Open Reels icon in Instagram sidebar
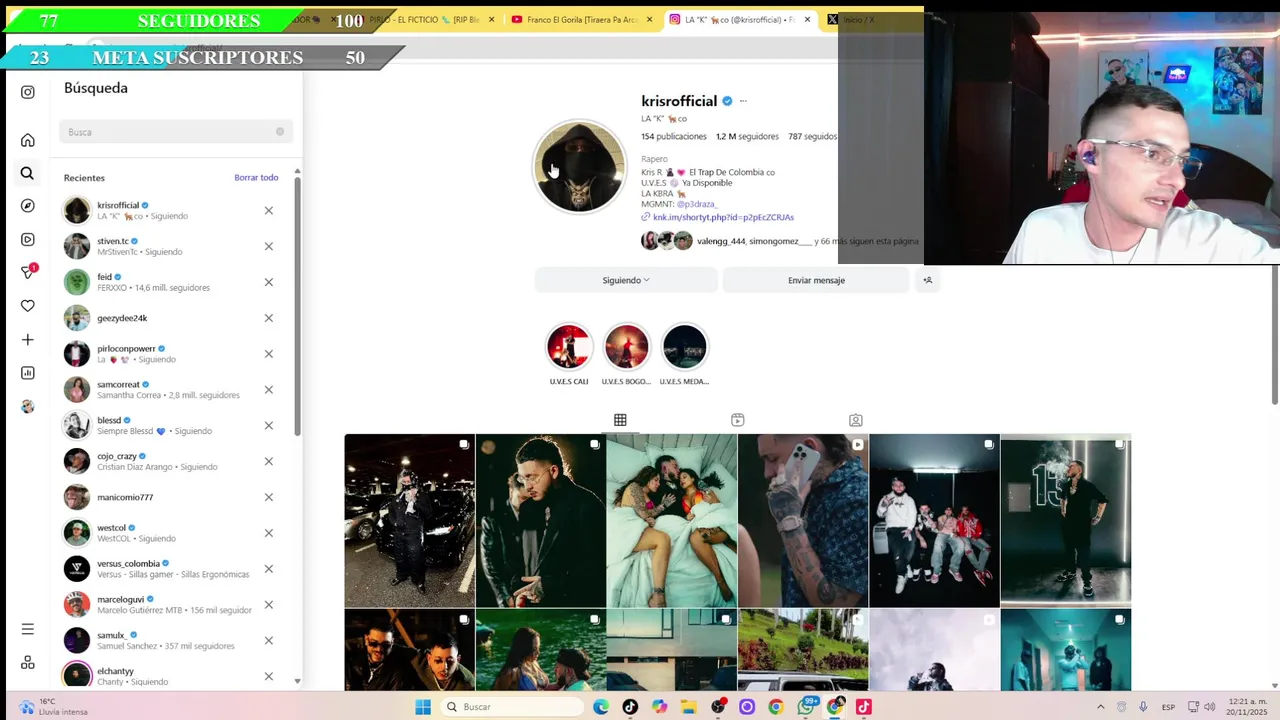The width and height of the screenshot is (1280, 720). pyautogui.click(x=27, y=239)
